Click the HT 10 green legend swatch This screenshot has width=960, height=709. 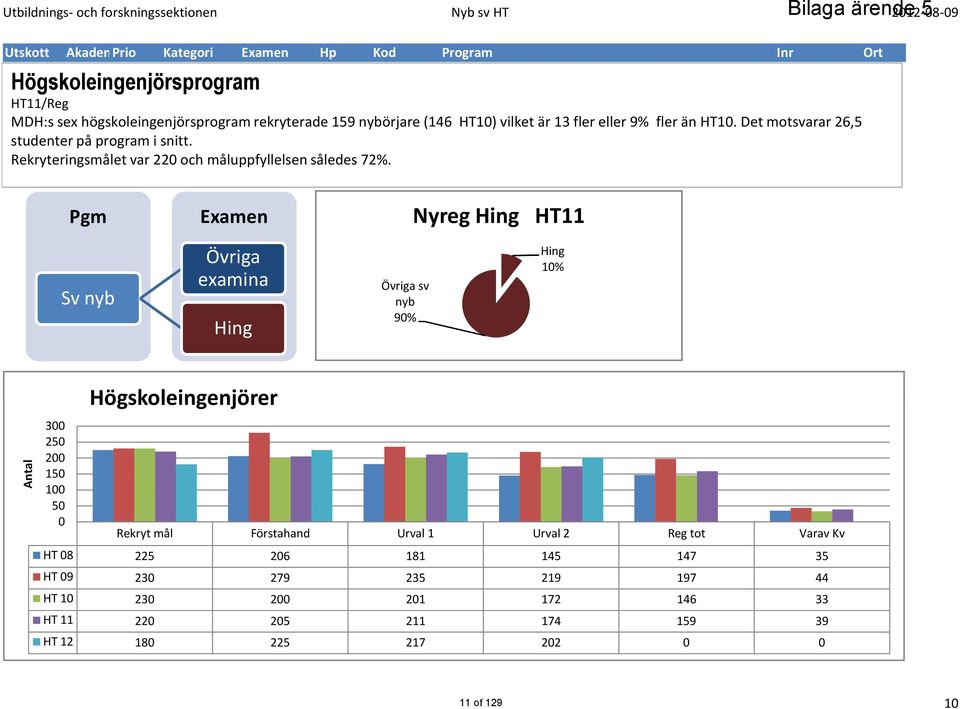coord(36,599)
